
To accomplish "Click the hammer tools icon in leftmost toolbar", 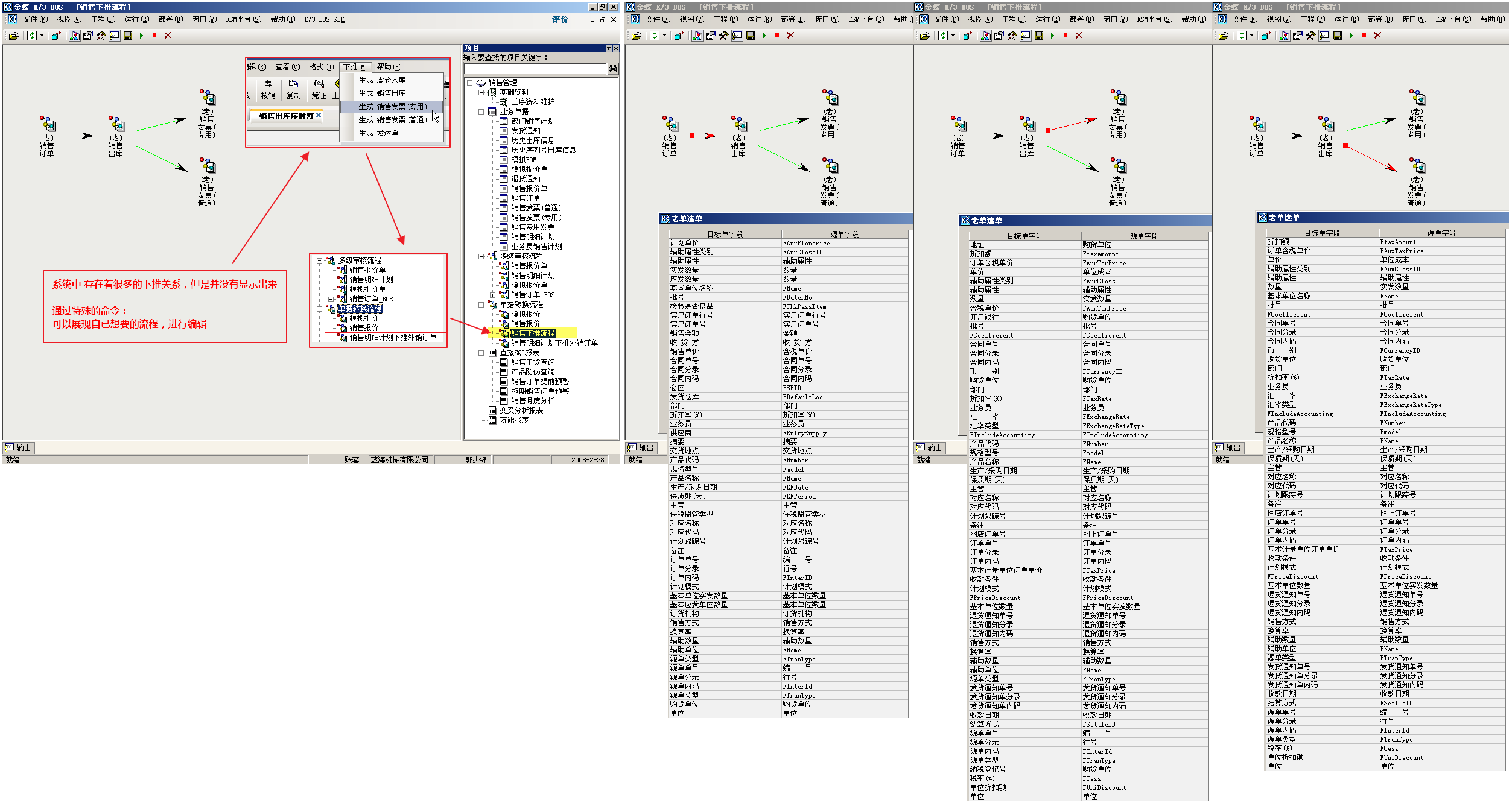I will [101, 36].
